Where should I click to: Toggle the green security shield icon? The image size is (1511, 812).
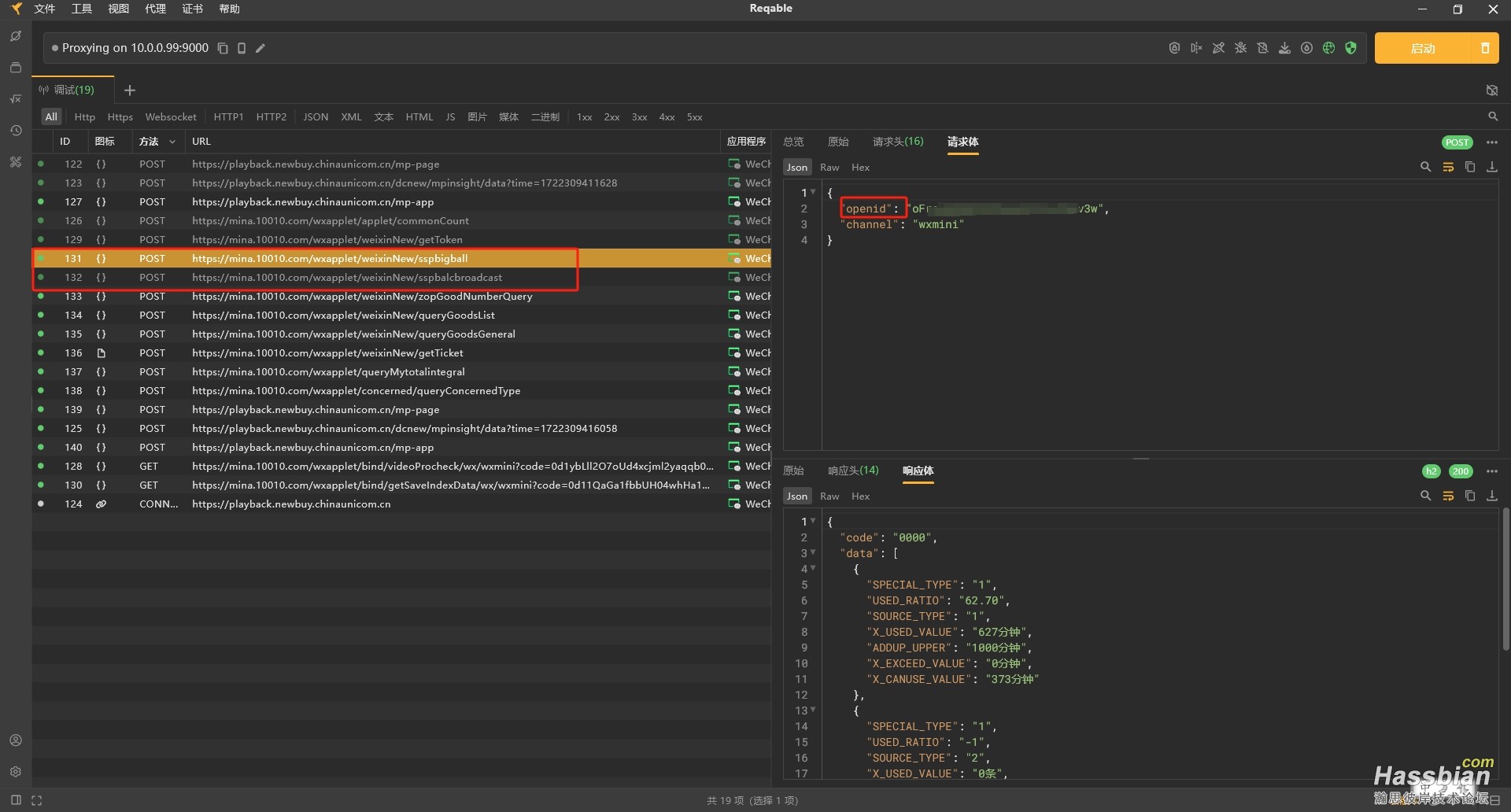(x=1350, y=48)
